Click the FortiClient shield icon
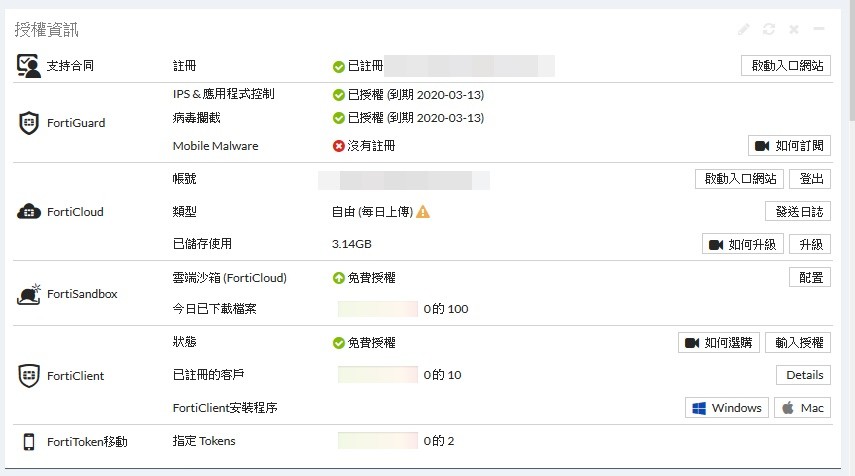This screenshot has height=476, width=855. pyautogui.click(x=29, y=376)
